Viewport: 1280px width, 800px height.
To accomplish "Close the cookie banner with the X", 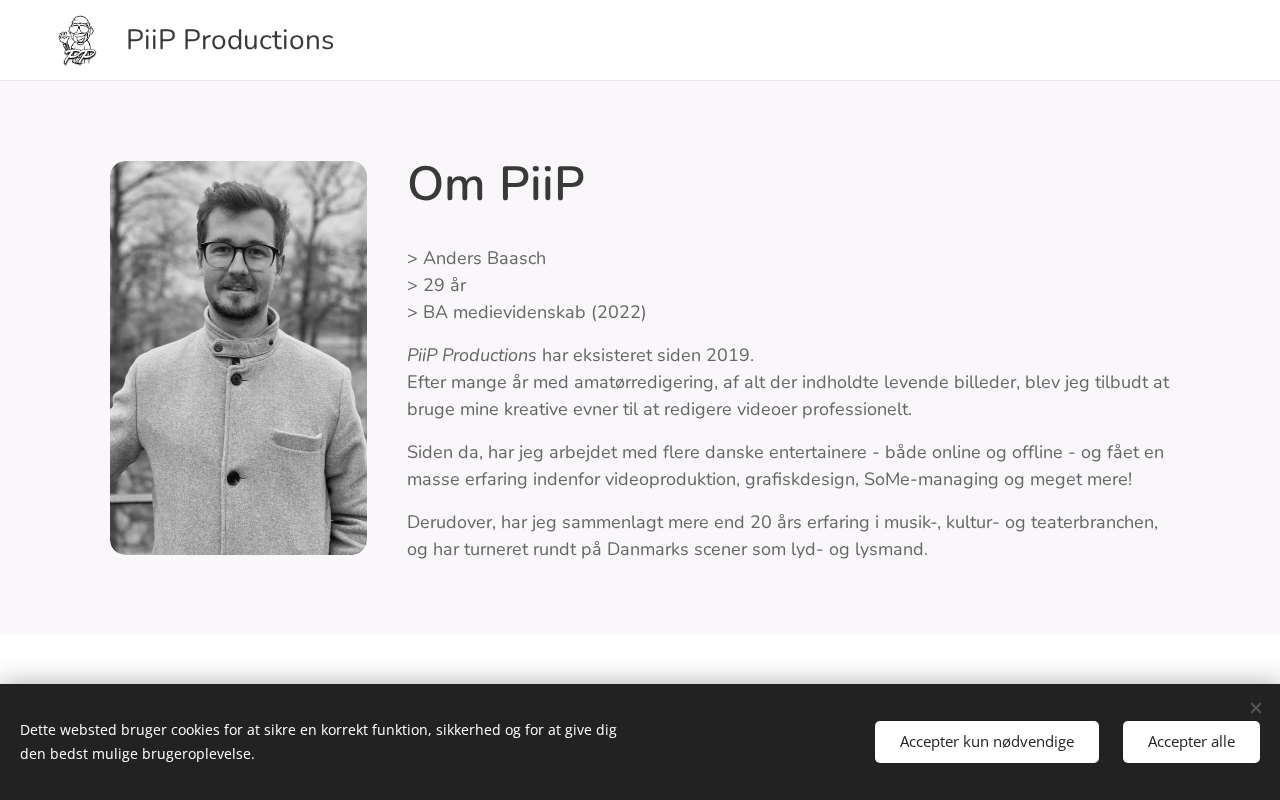I will coord(1255,708).
